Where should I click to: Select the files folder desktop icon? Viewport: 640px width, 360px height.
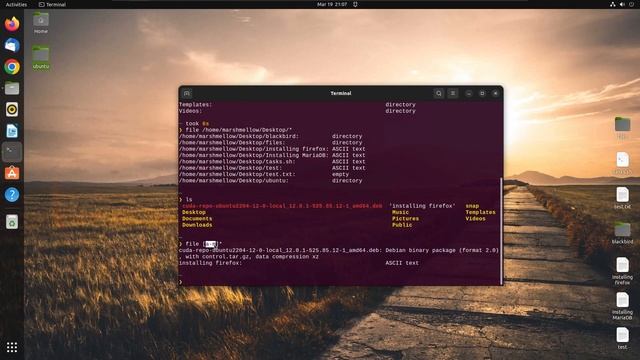(622, 128)
